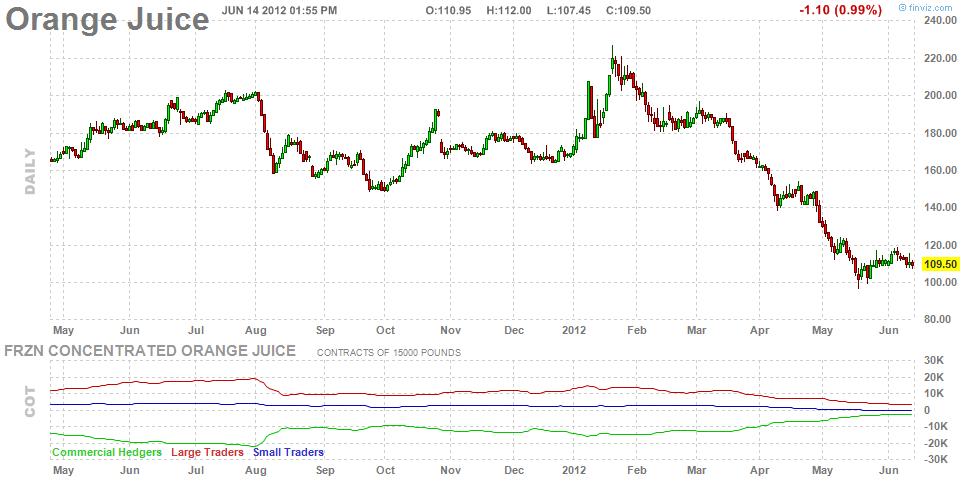Click the Mar label under COT chart
This screenshot has width=971, height=491.
[x=697, y=471]
